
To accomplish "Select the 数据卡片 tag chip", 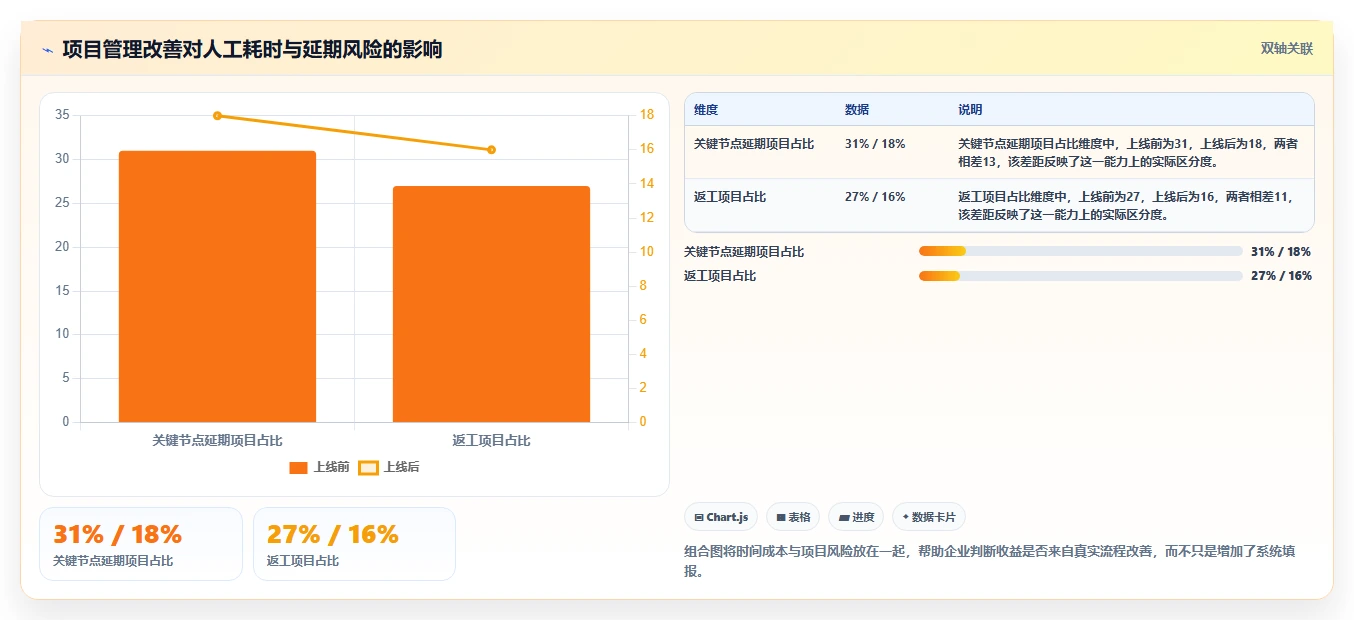I will pyautogui.click(x=929, y=517).
